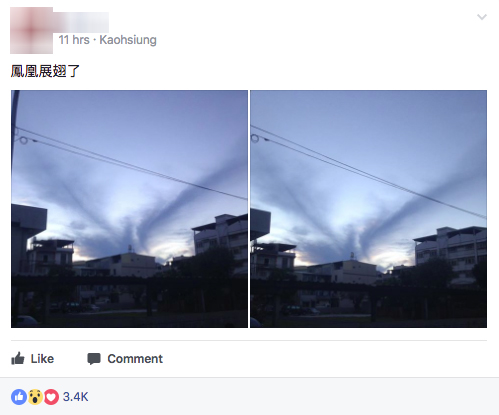Click the Like button text
The width and height of the screenshot is (499, 415).
[42, 359]
